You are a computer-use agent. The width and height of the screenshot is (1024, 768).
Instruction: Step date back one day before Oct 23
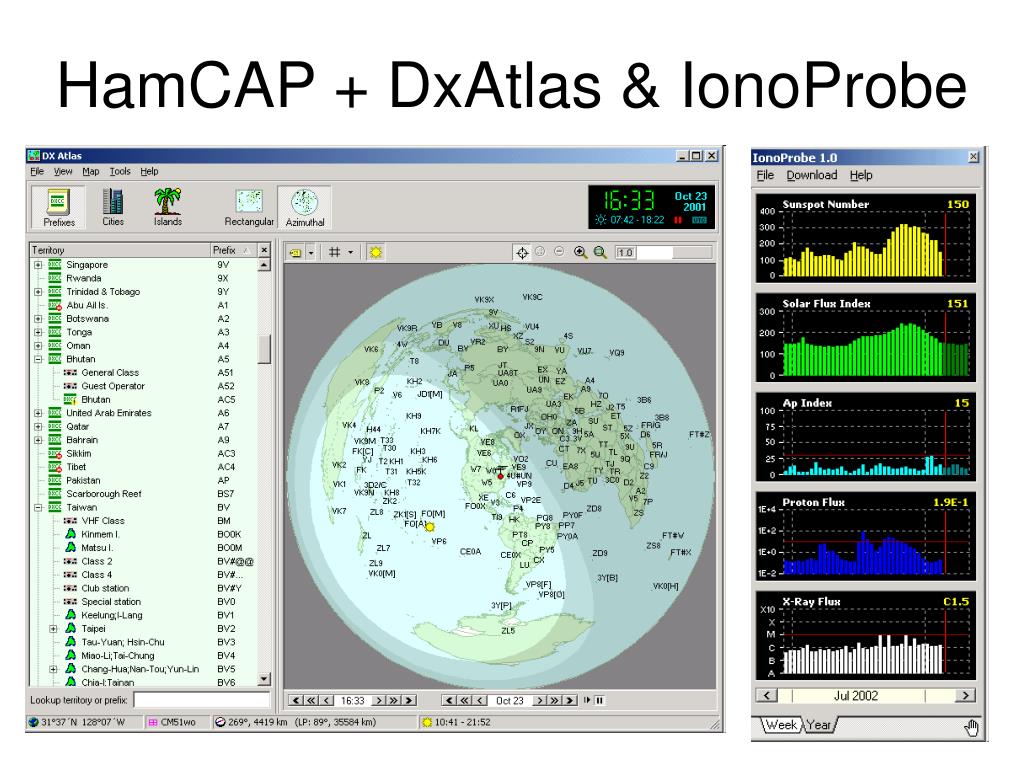(x=481, y=701)
